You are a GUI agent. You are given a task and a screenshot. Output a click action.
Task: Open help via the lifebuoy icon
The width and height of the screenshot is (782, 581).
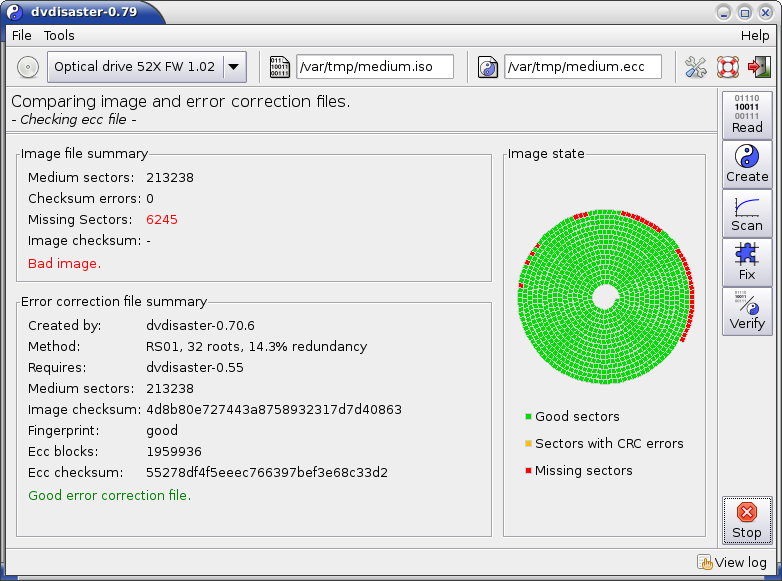point(728,67)
